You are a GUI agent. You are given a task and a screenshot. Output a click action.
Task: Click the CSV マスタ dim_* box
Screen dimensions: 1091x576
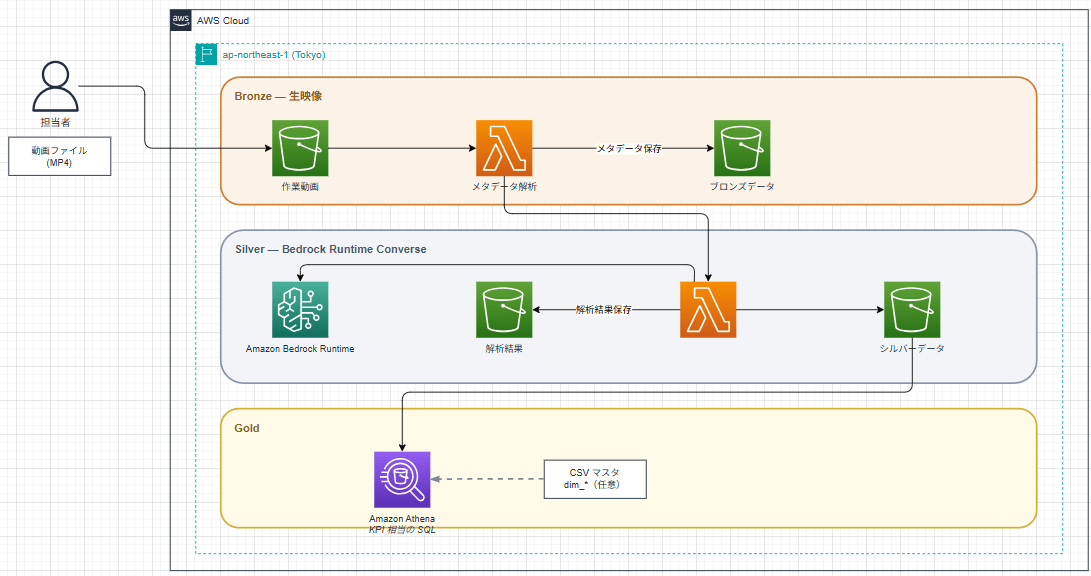point(595,479)
